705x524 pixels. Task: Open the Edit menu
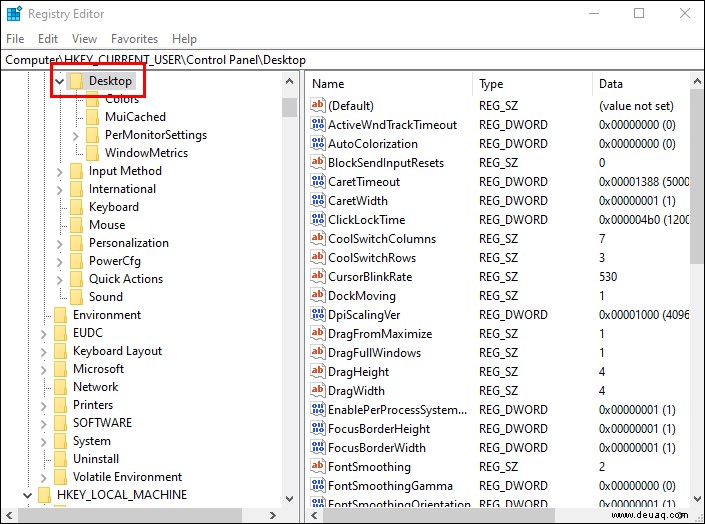click(48, 39)
